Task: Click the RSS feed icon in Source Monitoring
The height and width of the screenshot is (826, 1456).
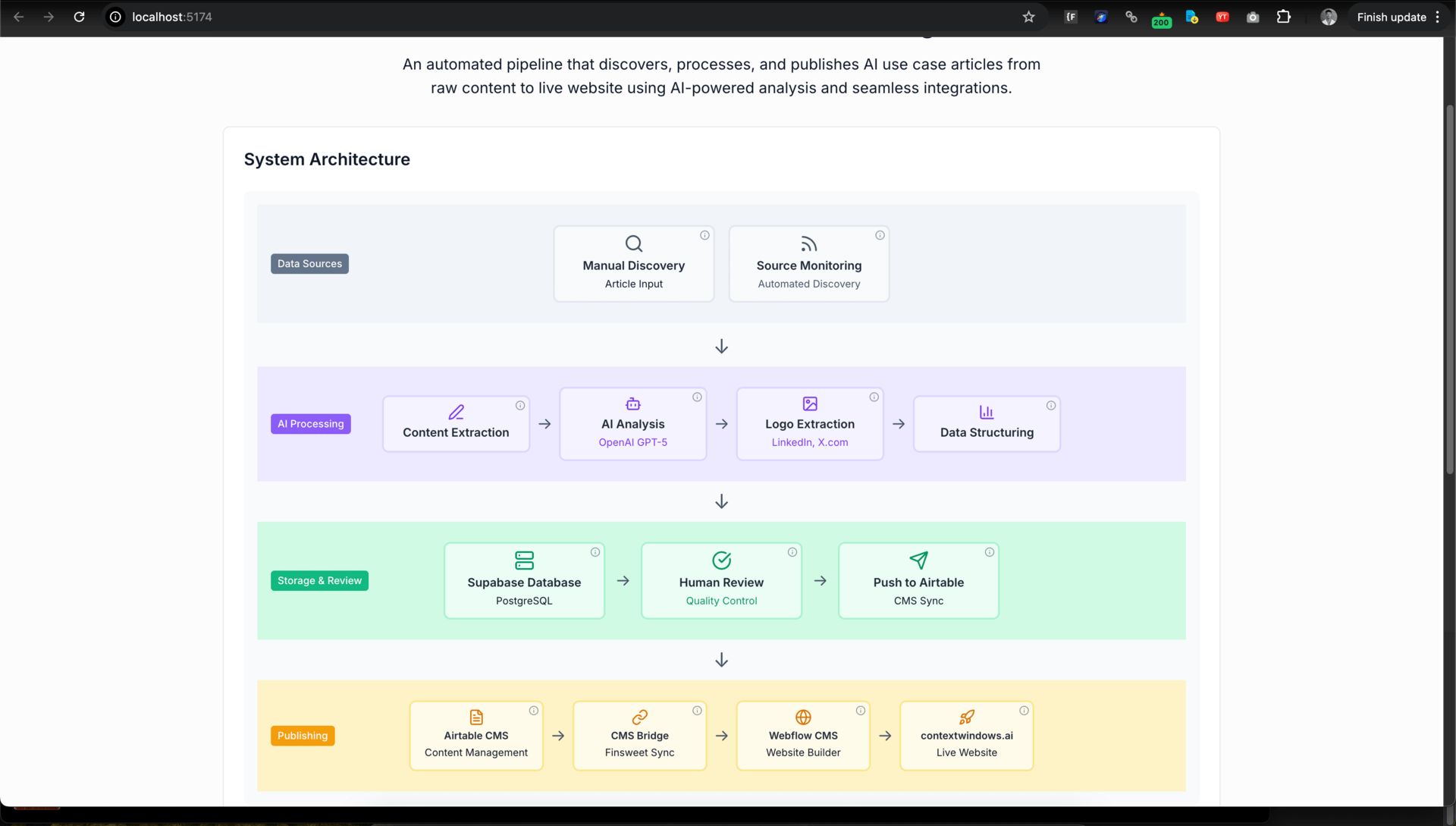Action: pos(809,243)
